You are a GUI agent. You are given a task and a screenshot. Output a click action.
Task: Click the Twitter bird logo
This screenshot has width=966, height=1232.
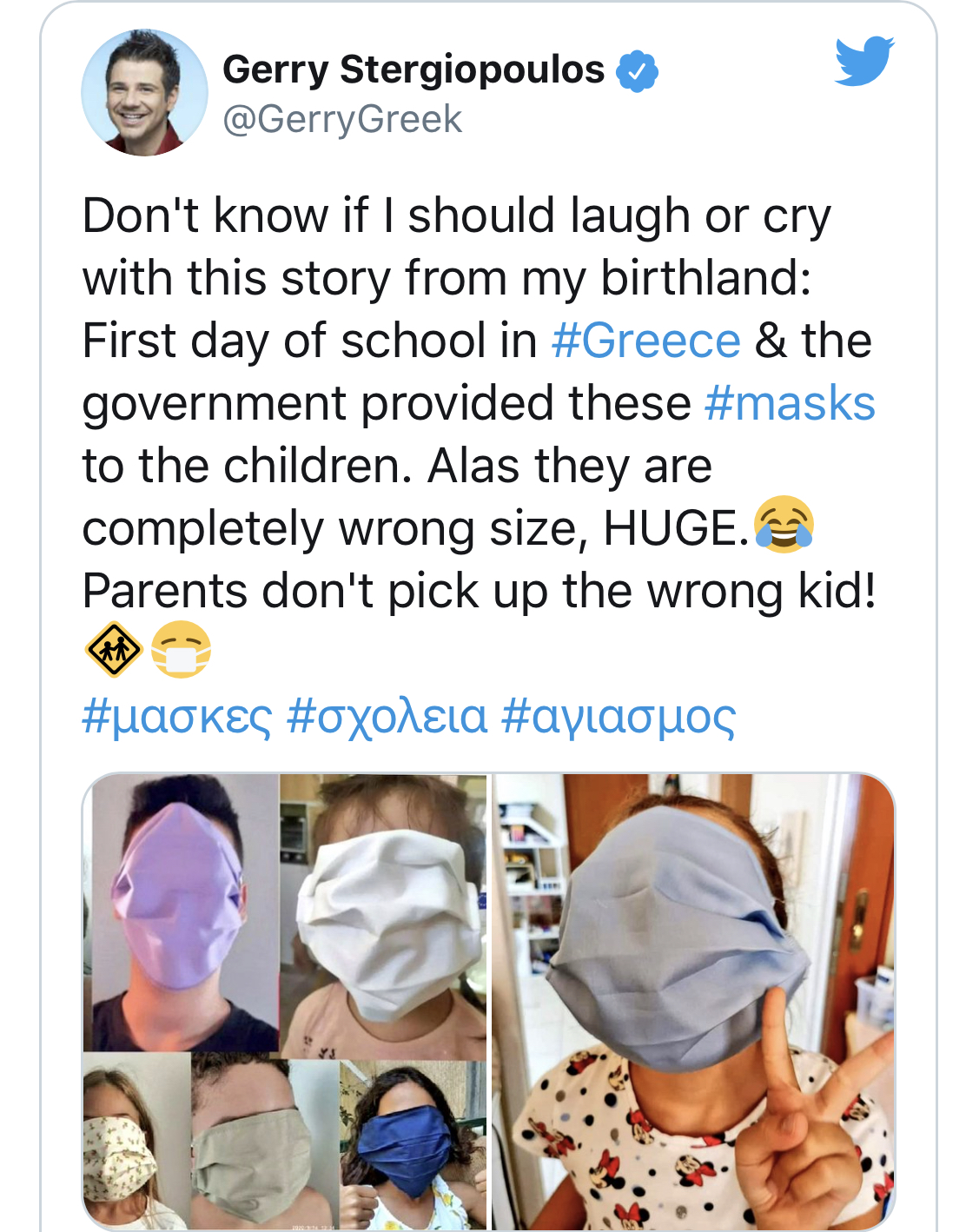point(863,61)
